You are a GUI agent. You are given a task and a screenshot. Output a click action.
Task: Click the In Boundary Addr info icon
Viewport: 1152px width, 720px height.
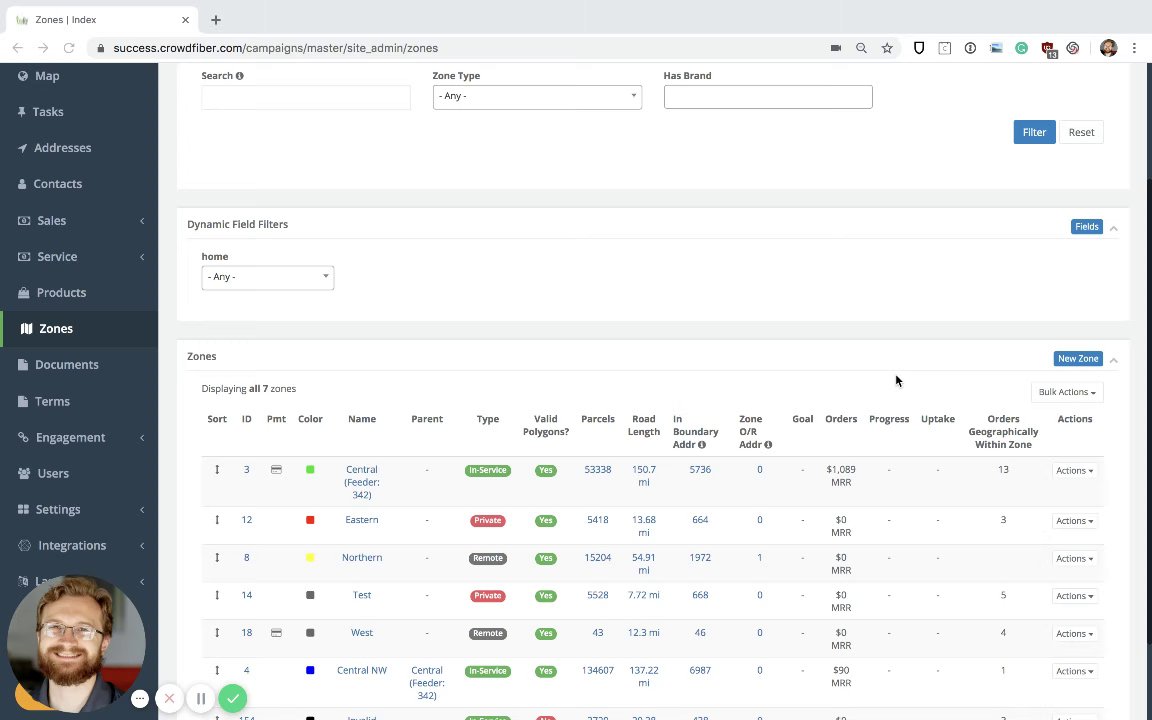click(702, 444)
